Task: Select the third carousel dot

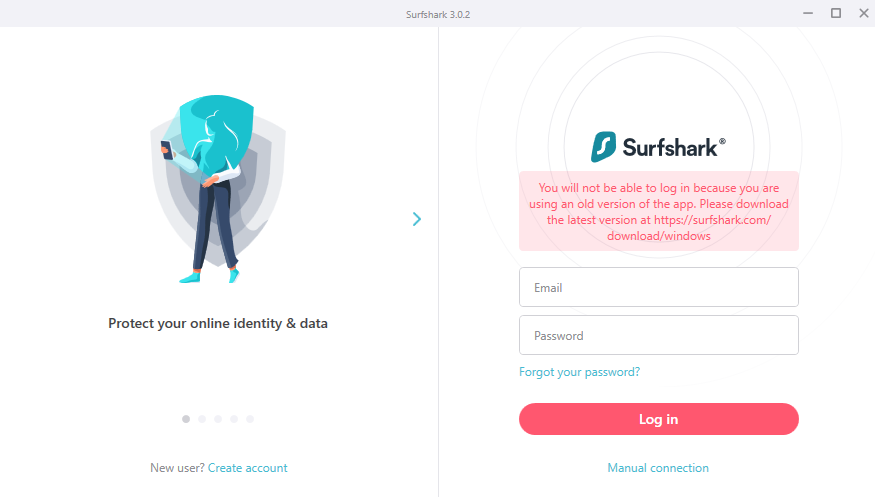Action: [218, 419]
